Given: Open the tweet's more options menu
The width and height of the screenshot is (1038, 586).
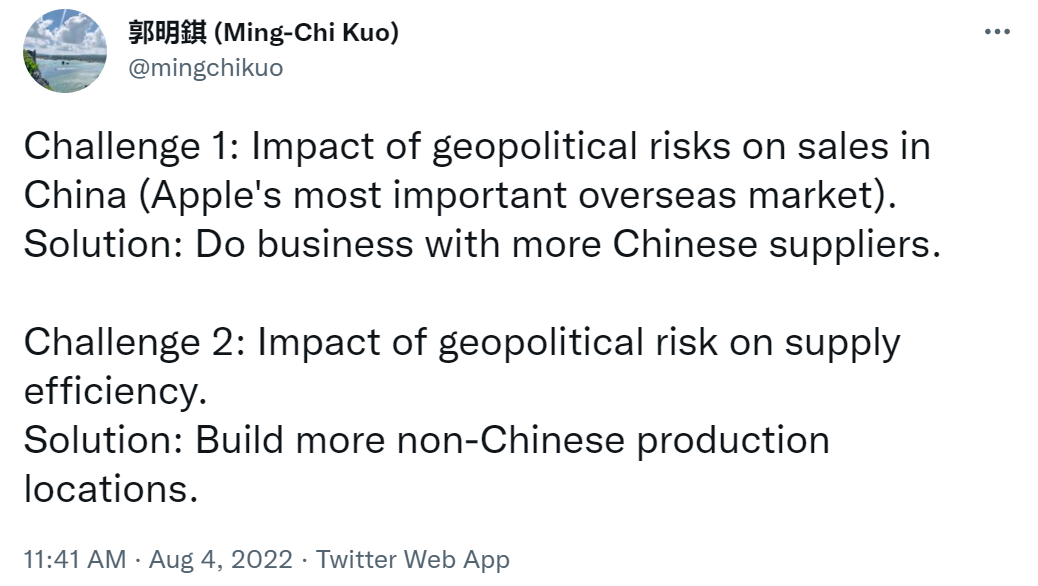Looking at the screenshot, I should [x=997, y=32].
